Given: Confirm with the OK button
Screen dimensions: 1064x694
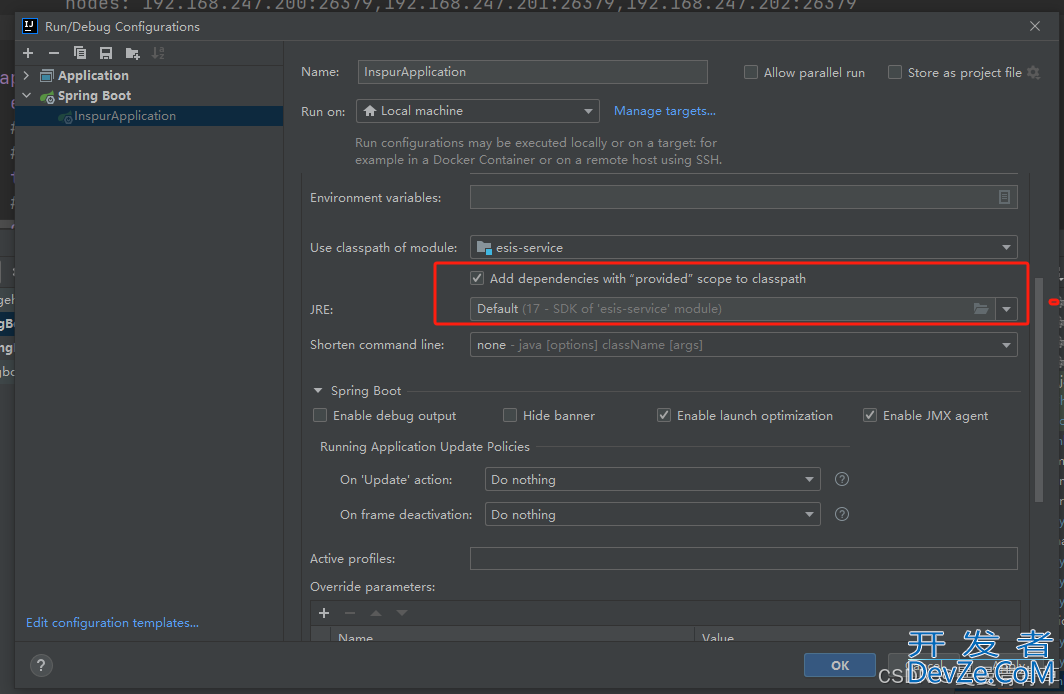Looking at the screenshot, I should (840, 665).
